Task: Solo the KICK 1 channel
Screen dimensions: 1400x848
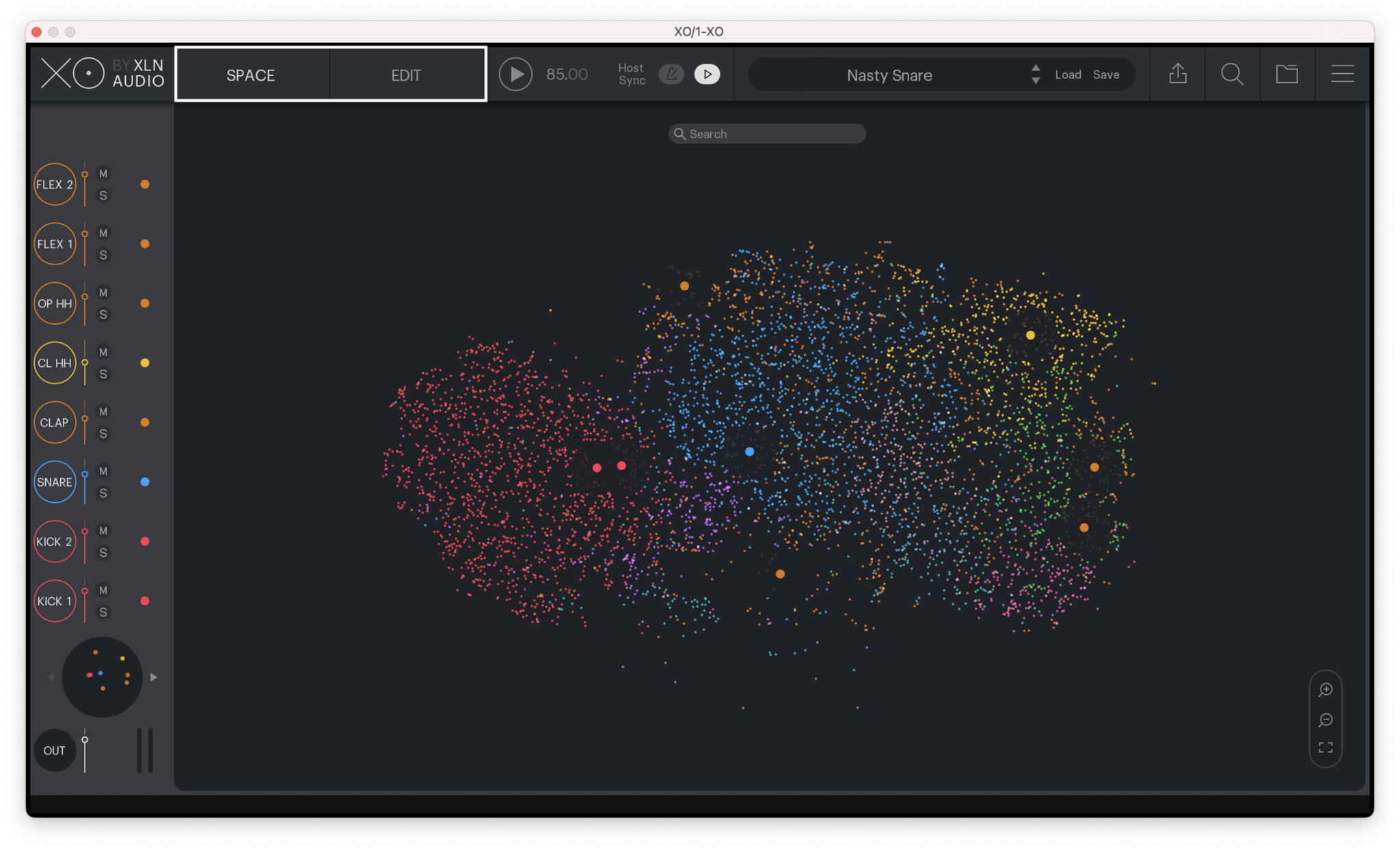Action: (x=103, y=612)
